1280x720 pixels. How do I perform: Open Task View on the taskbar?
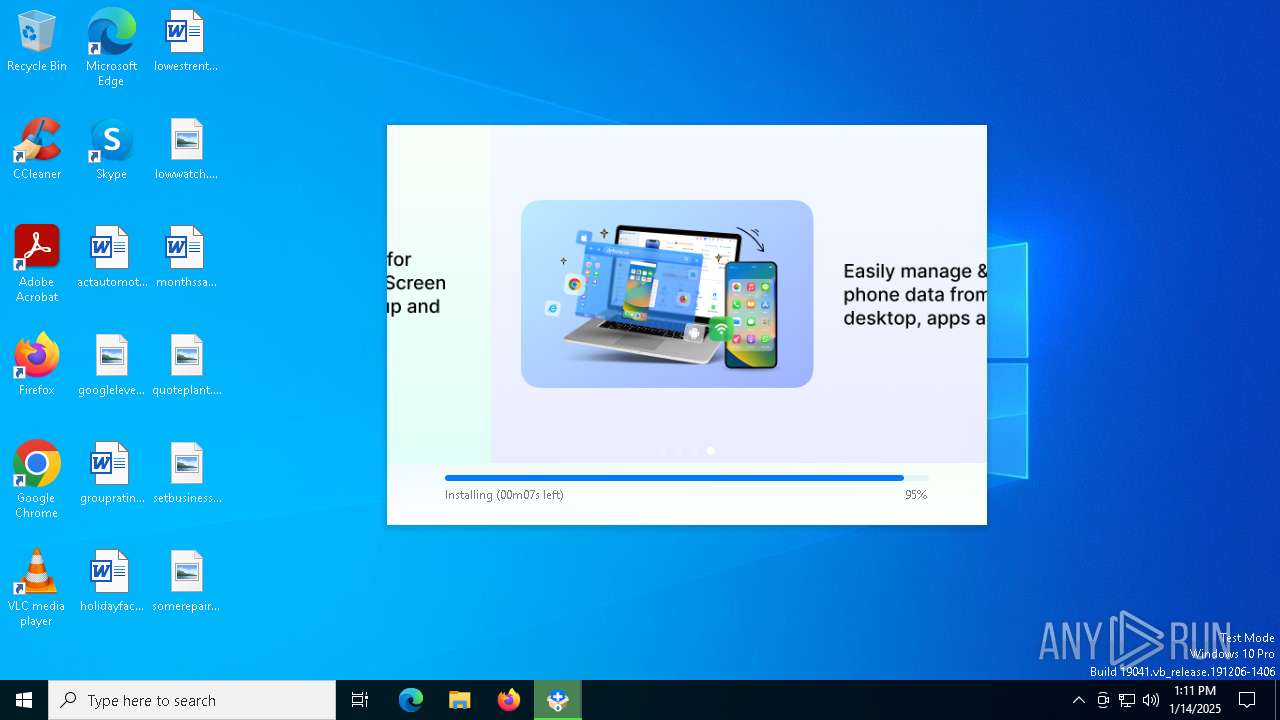360,700
